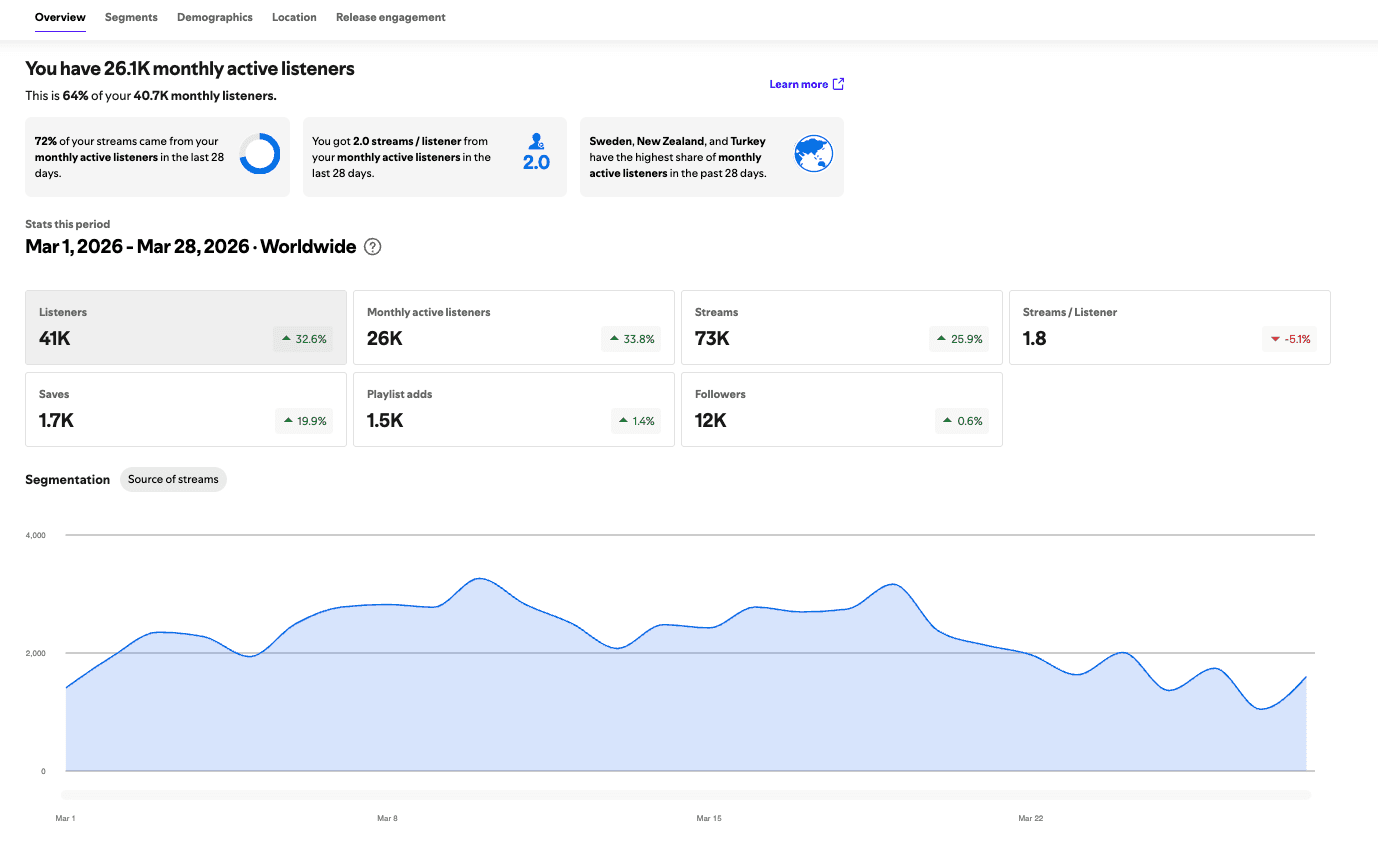Click the green up arrow in the Listeners card
The height and width of the screenshot is (860, 1378).
pyautogui.click(x=287, y=339)
